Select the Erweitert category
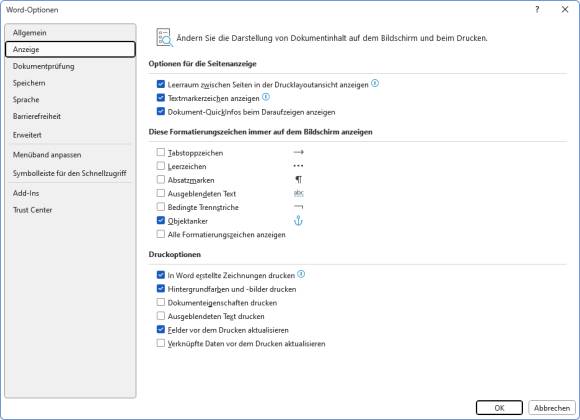Image resolution: width=580 pixels, height=420 pixels. (70, 135)
